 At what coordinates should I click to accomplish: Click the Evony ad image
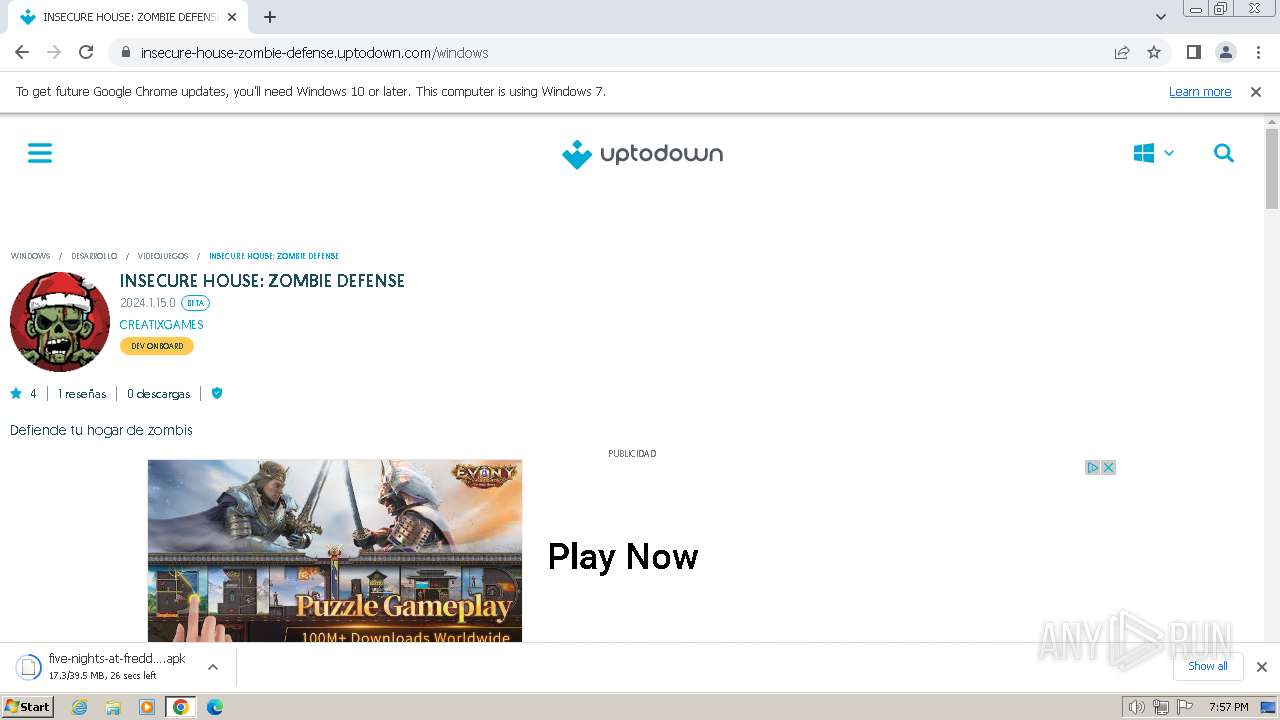pos(335,551)
